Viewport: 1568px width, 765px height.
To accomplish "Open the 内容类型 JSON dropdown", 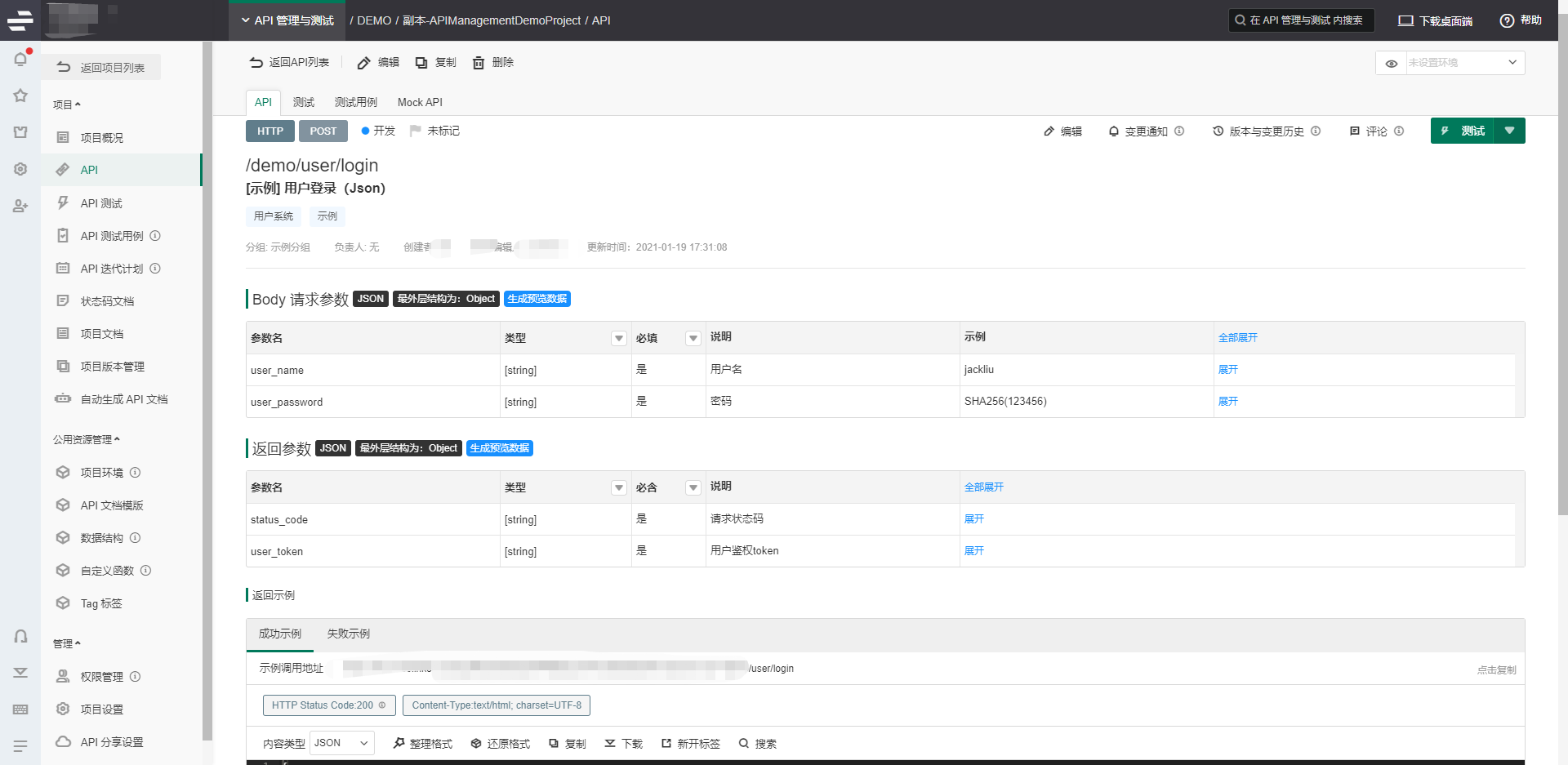I will [342, 743].
